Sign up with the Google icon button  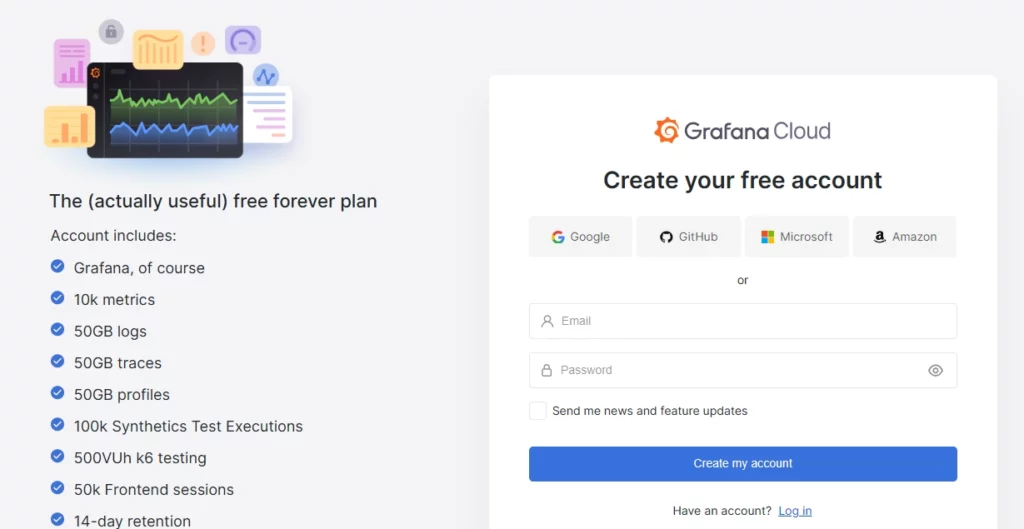click(x=581, y=236)
